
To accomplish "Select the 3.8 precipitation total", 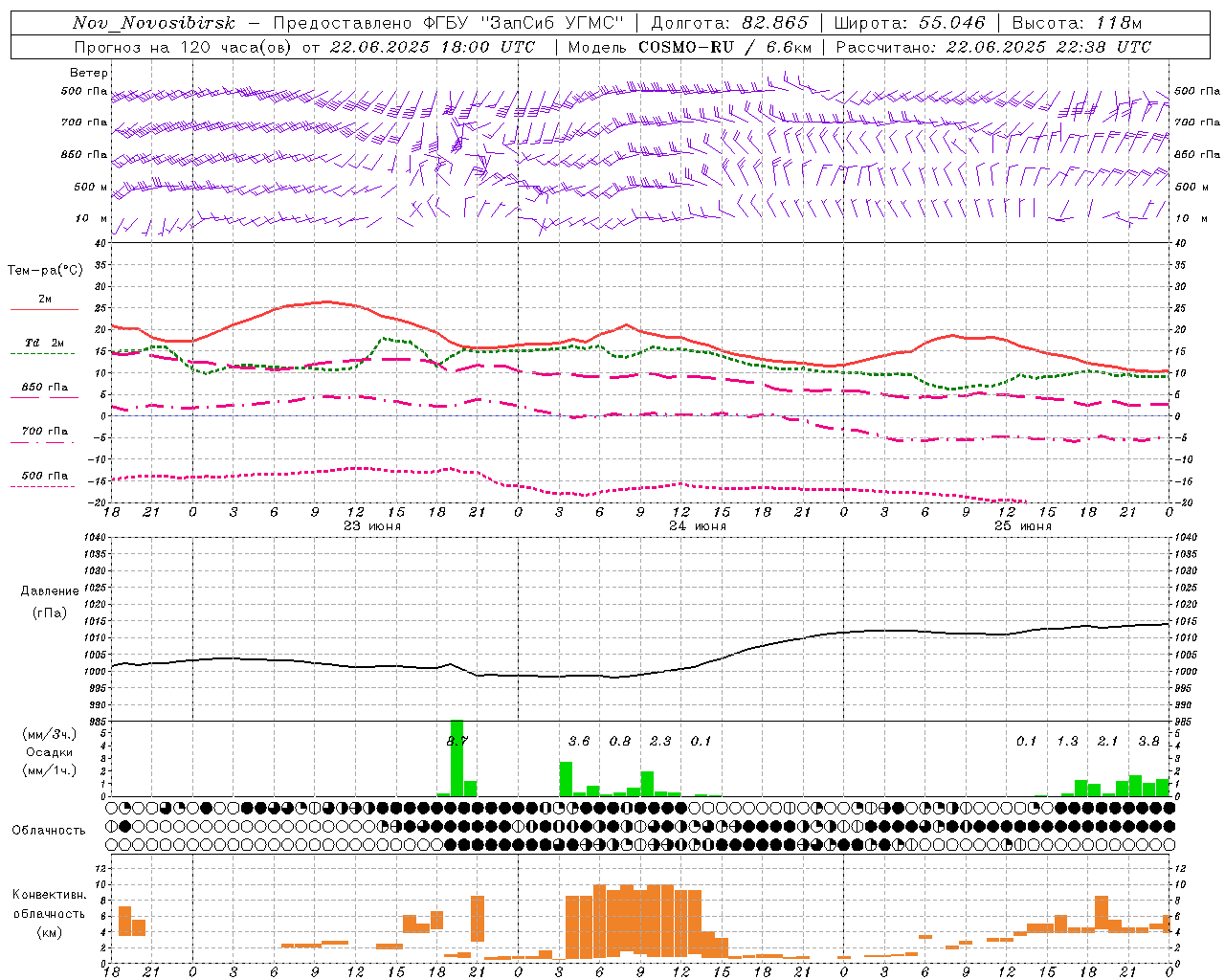I will [x=1149, y=741].
